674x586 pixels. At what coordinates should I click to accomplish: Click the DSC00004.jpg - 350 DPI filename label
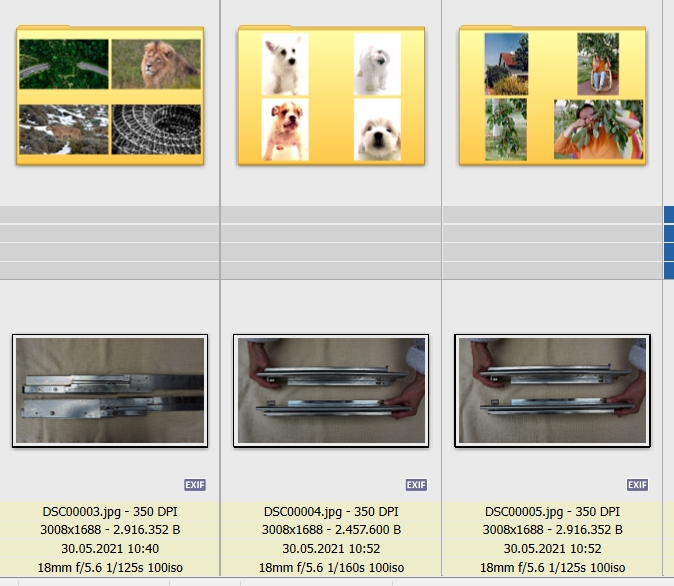(331, 512)
